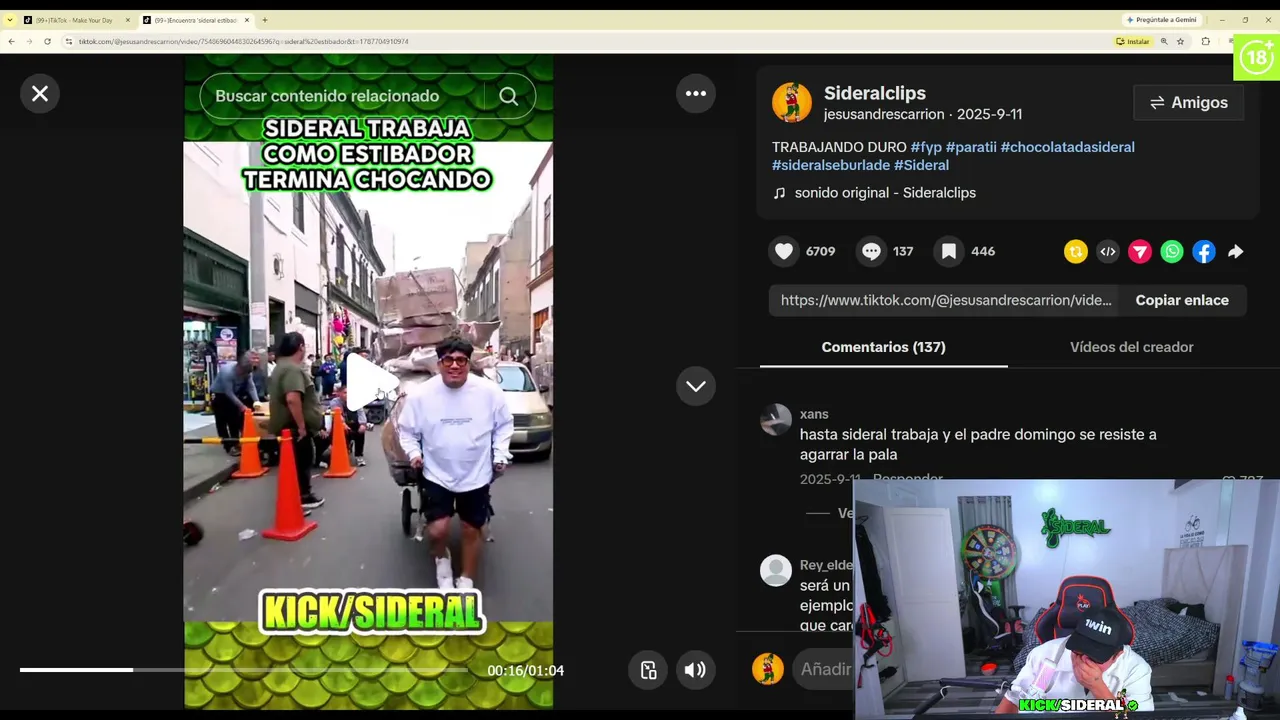The image size is (1280, 720).
Task: Send to friends with red paper-plane icon
Action: pyautogui.click(x=1140, y=252)
